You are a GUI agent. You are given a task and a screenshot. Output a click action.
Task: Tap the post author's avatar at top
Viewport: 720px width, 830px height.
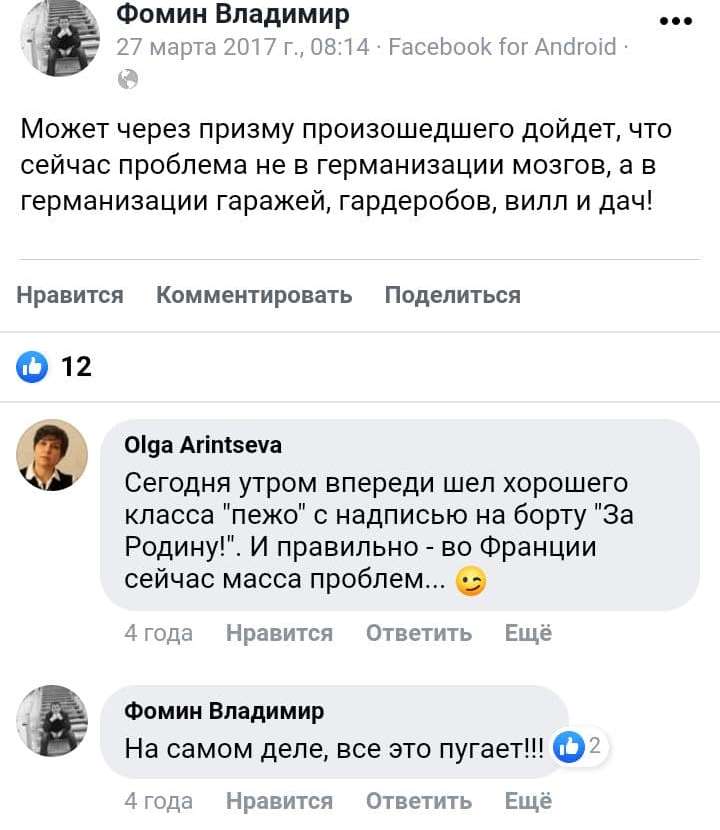(x=60, y=38)
